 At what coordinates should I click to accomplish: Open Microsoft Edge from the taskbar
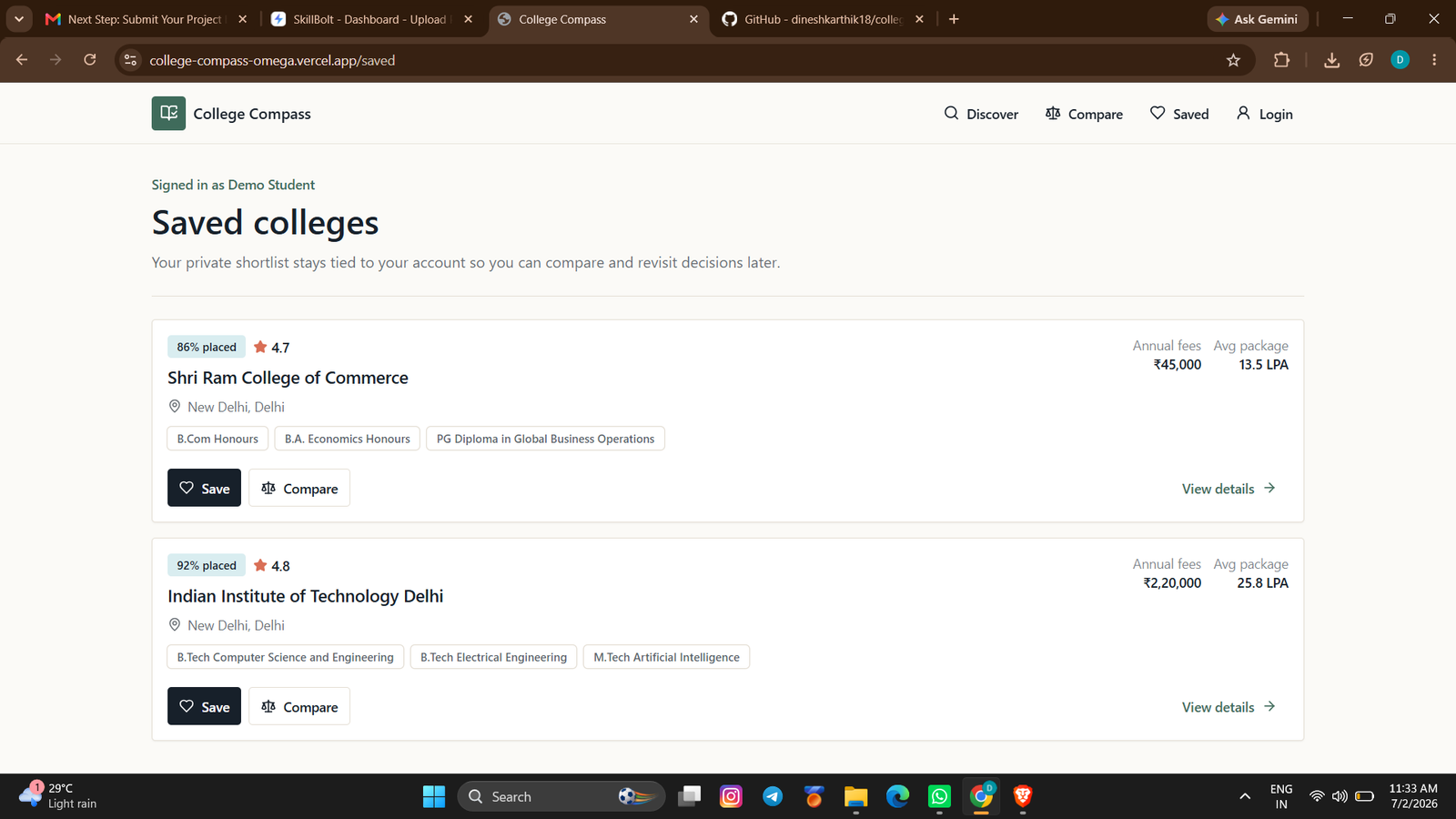pyautogui.click(x=897, y=796)
